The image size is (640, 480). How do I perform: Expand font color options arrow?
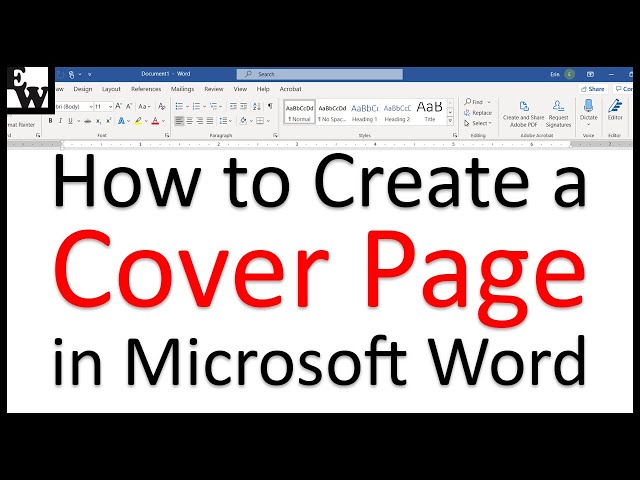pyautogui.click(x=163, y=121)
